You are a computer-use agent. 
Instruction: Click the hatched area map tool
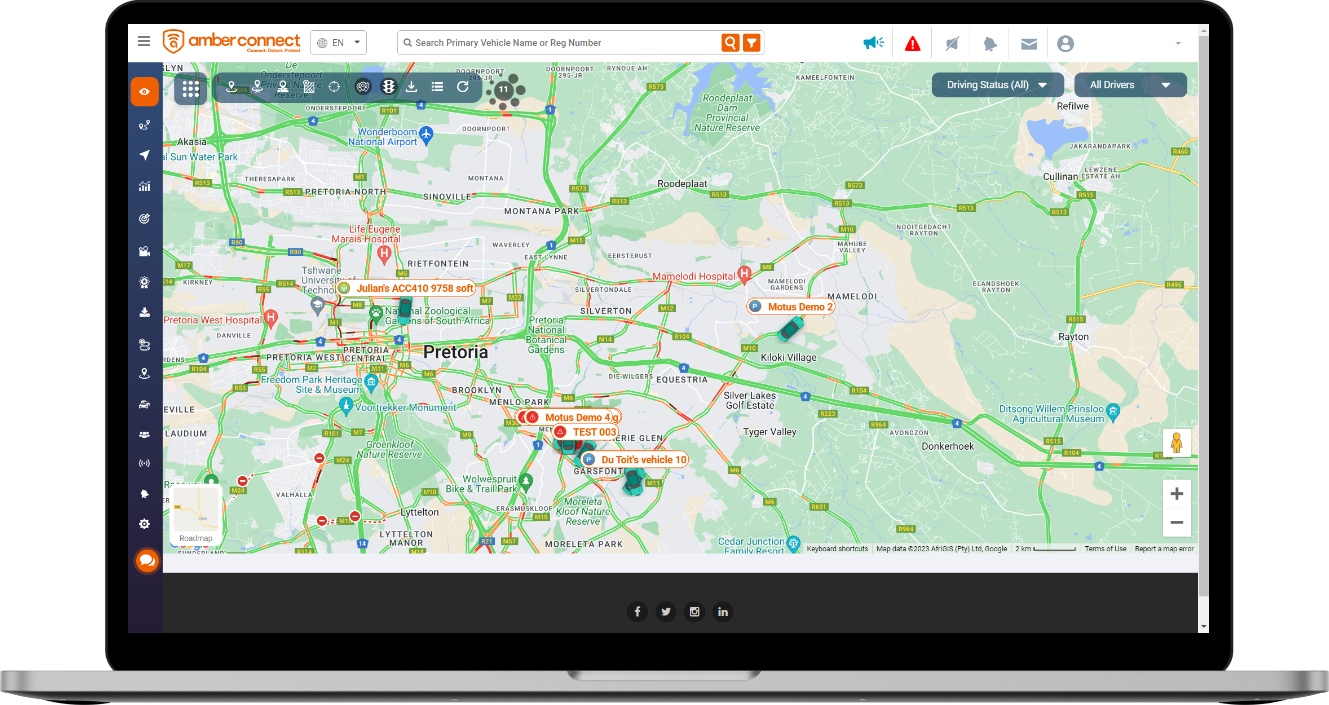point(309,87)
